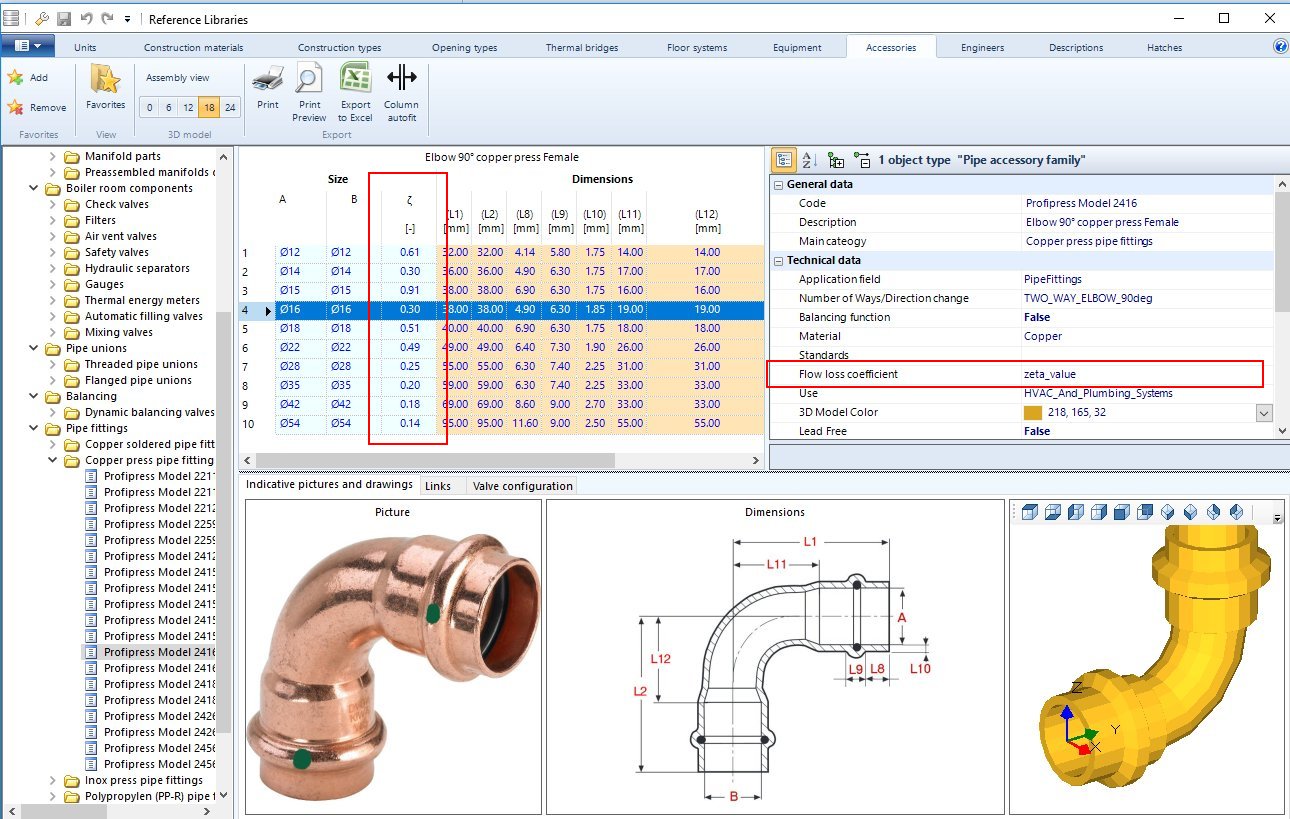Screen dimensions: 1290x819
Task: Click the Print icon
Action: 268,86
